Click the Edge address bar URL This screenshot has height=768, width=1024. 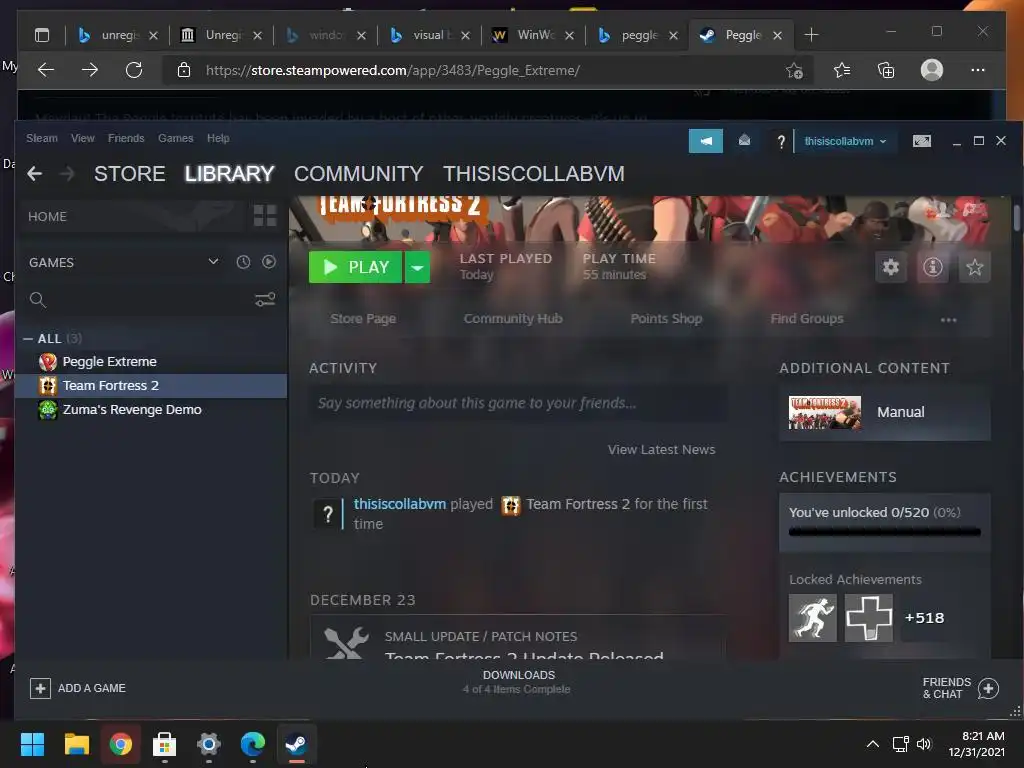[x=392, y=71]
